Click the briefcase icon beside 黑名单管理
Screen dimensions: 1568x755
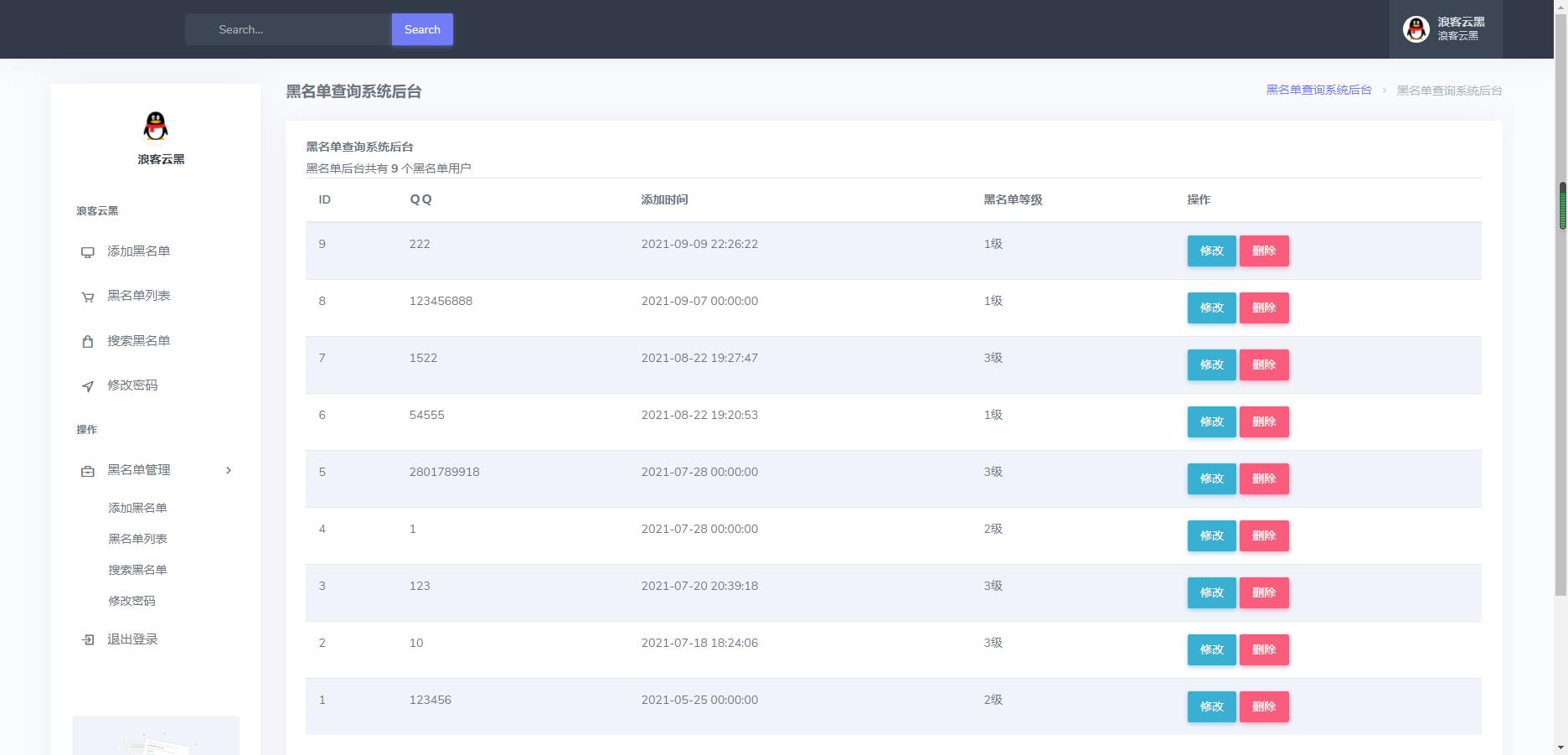click(x=87, y=471)
